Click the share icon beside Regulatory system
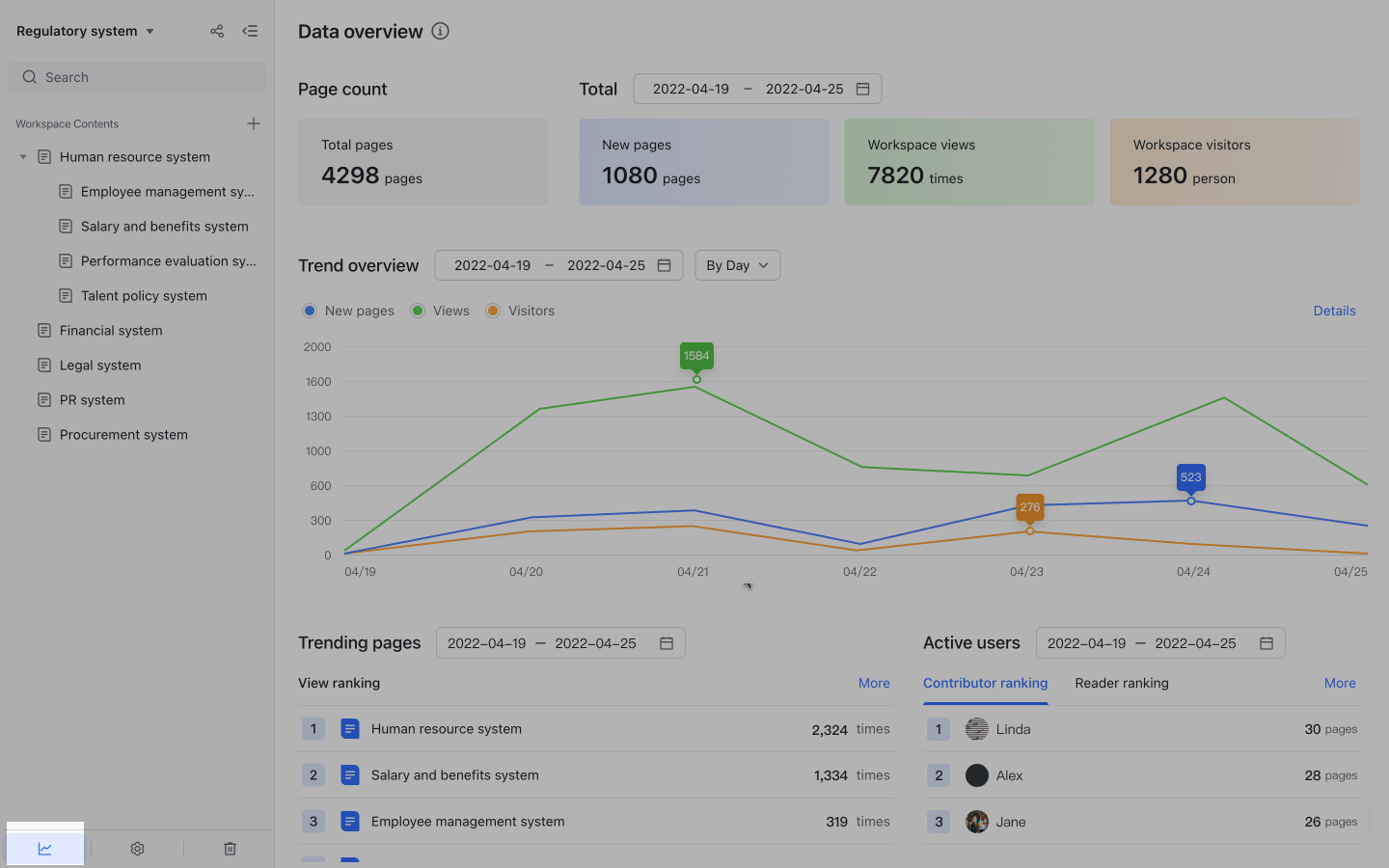 (x=217, y=31)
